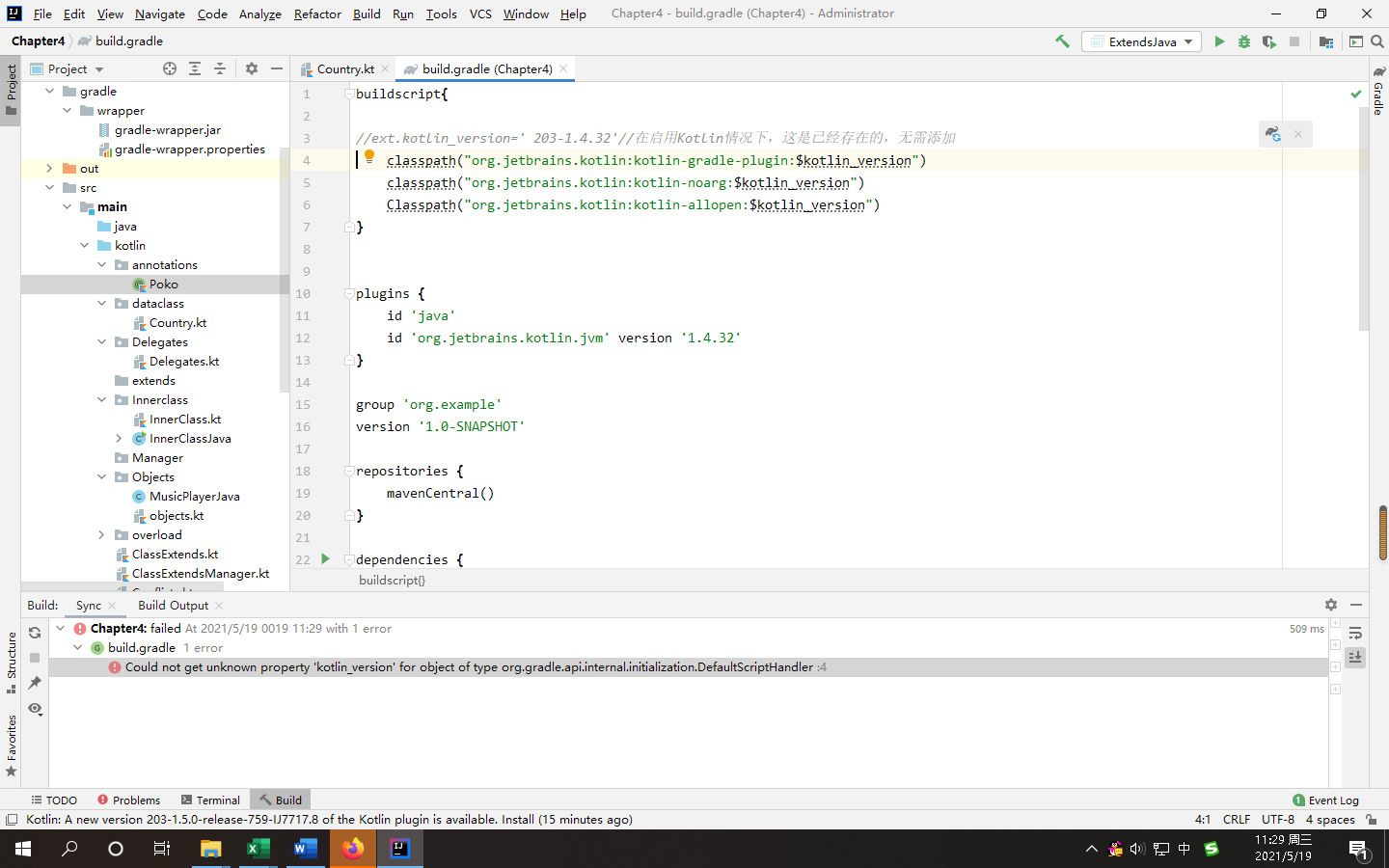This screenshot has height=868, width=1389.
Task: Toggle the eye view filter in Build panel
Action: click(x=35, y=708)
